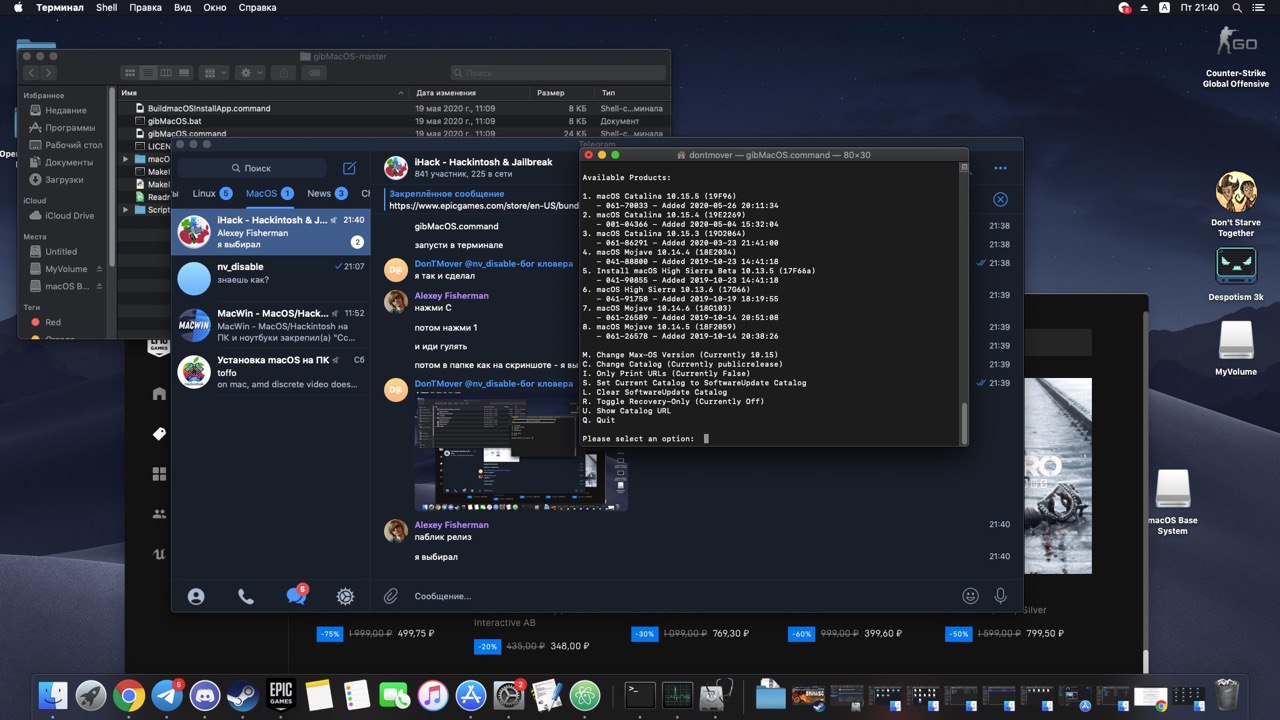Open Counter-Strike Global Offensive desktop icon
The width and height of the screenshot is (1280, 720).
(1236, 57)
